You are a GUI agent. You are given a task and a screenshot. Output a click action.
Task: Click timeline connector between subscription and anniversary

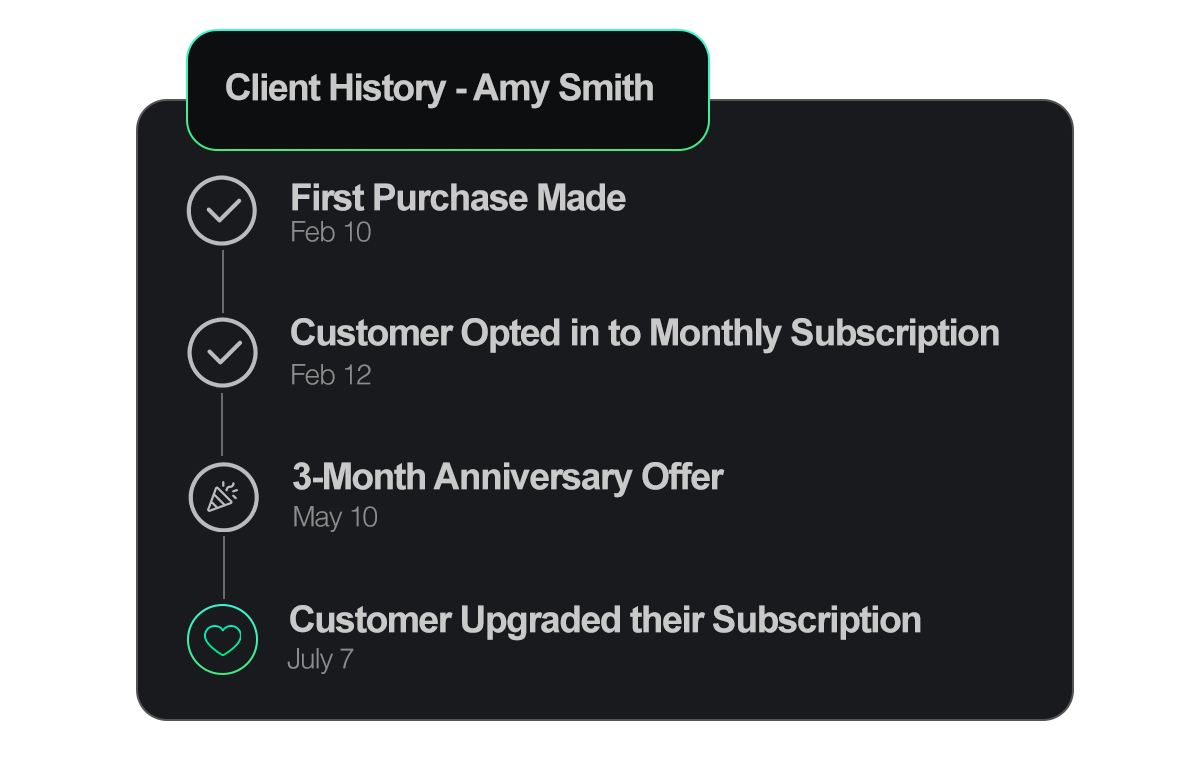point(222,424)
